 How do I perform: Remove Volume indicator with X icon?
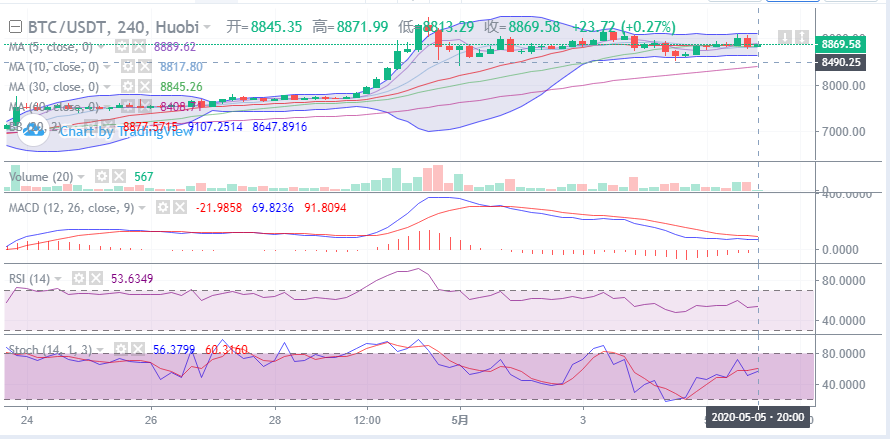pyautogui.click(x=118, y=177)
